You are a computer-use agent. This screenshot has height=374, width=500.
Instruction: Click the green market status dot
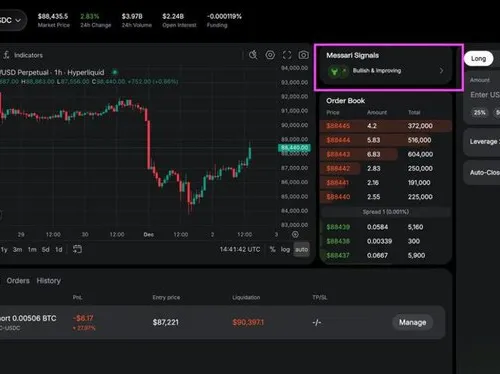[115, 72]
